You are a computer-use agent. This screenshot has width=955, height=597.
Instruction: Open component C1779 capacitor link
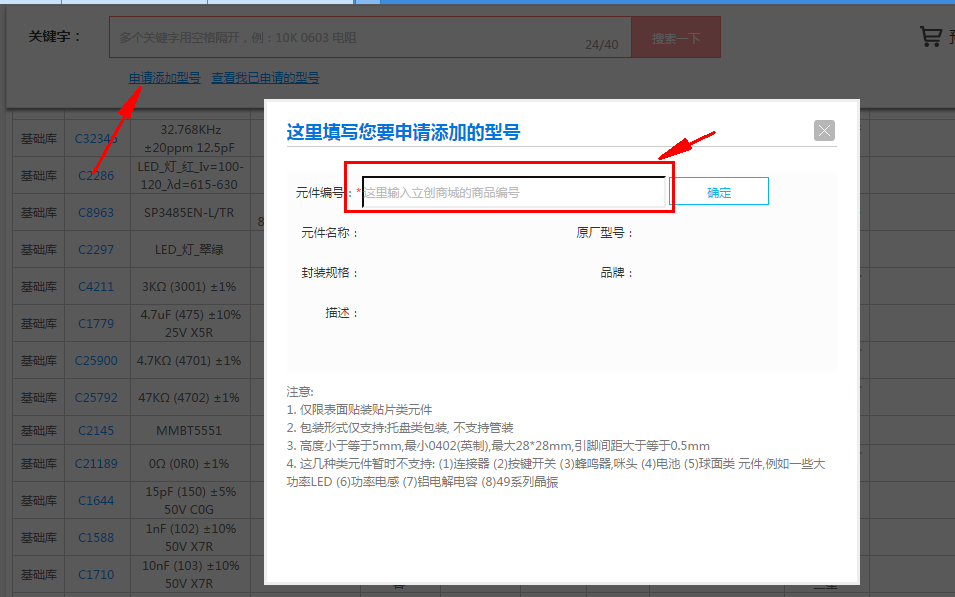tap(97, 323)
